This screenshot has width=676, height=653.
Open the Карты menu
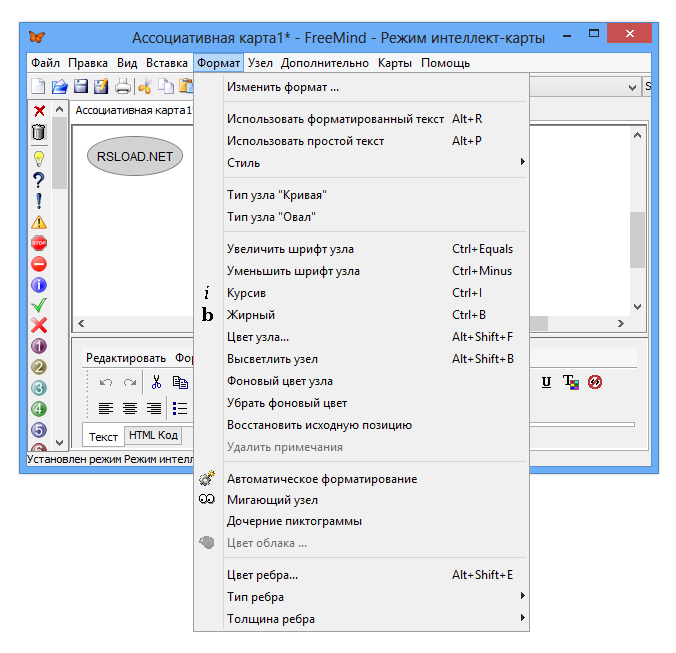[x=395, y=63]
